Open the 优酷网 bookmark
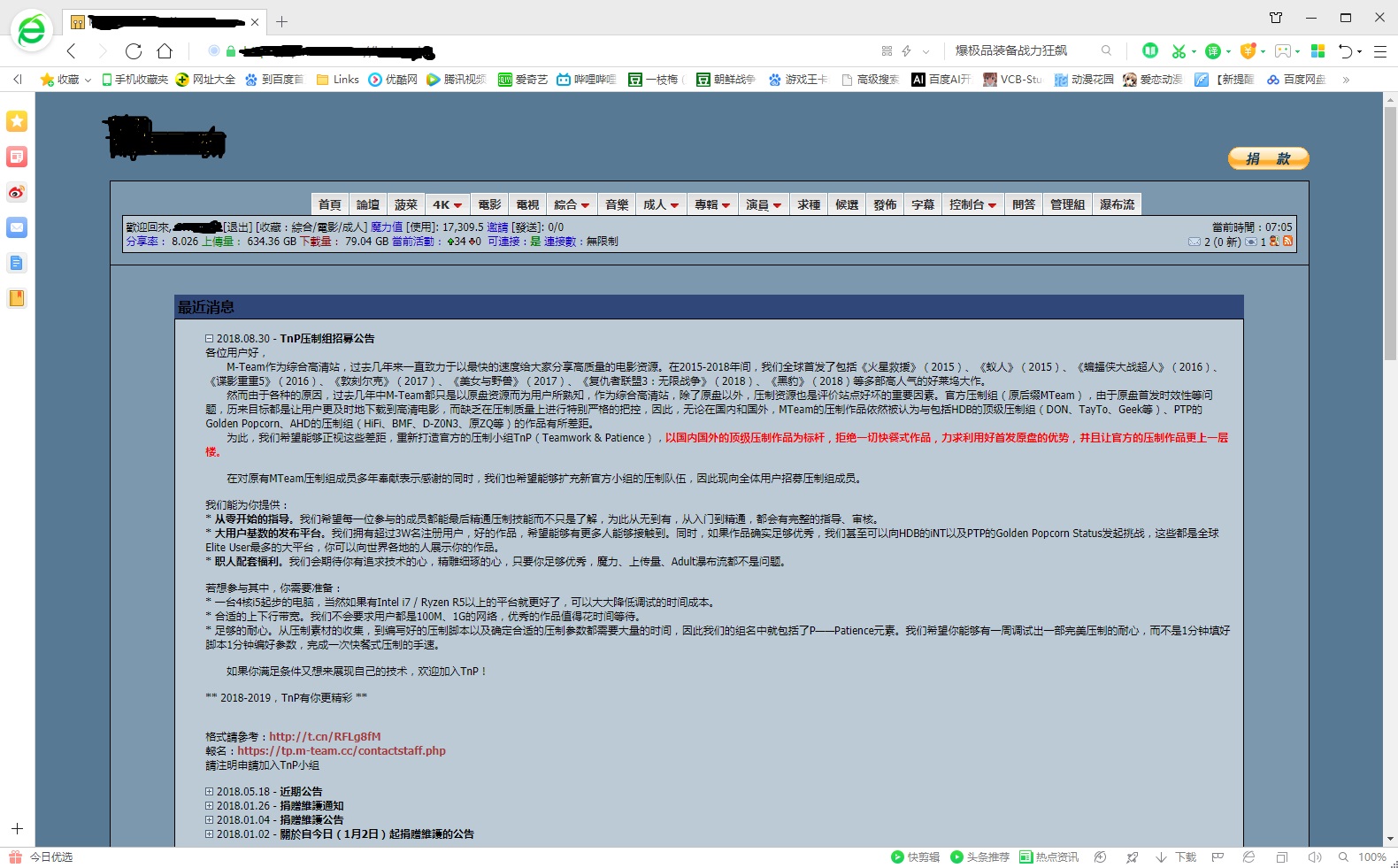1398x868 pixels. pyautogui.click(x=393, y=80)
